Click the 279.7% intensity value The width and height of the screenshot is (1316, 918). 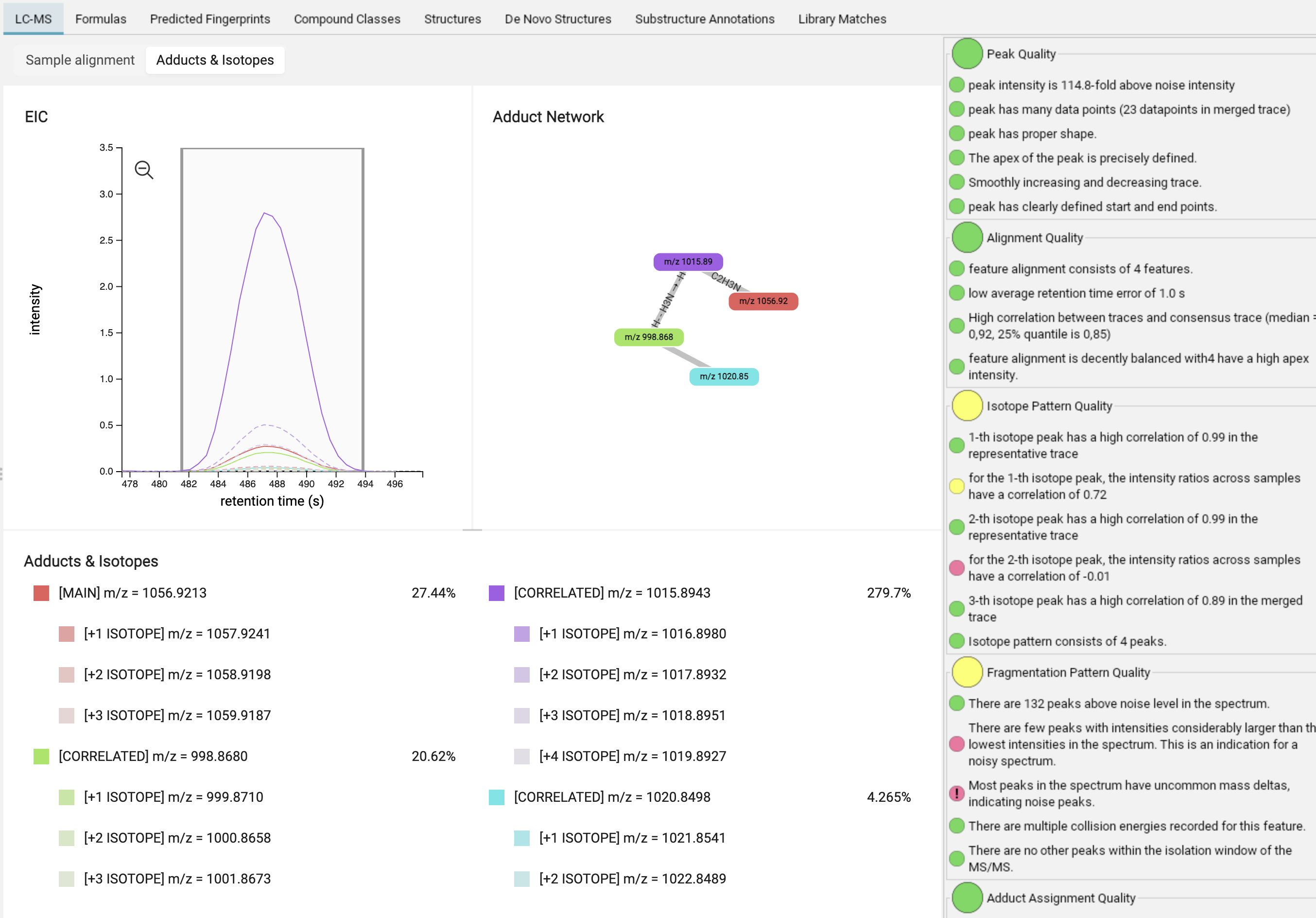pyautogui.click(x=888, y=593)
